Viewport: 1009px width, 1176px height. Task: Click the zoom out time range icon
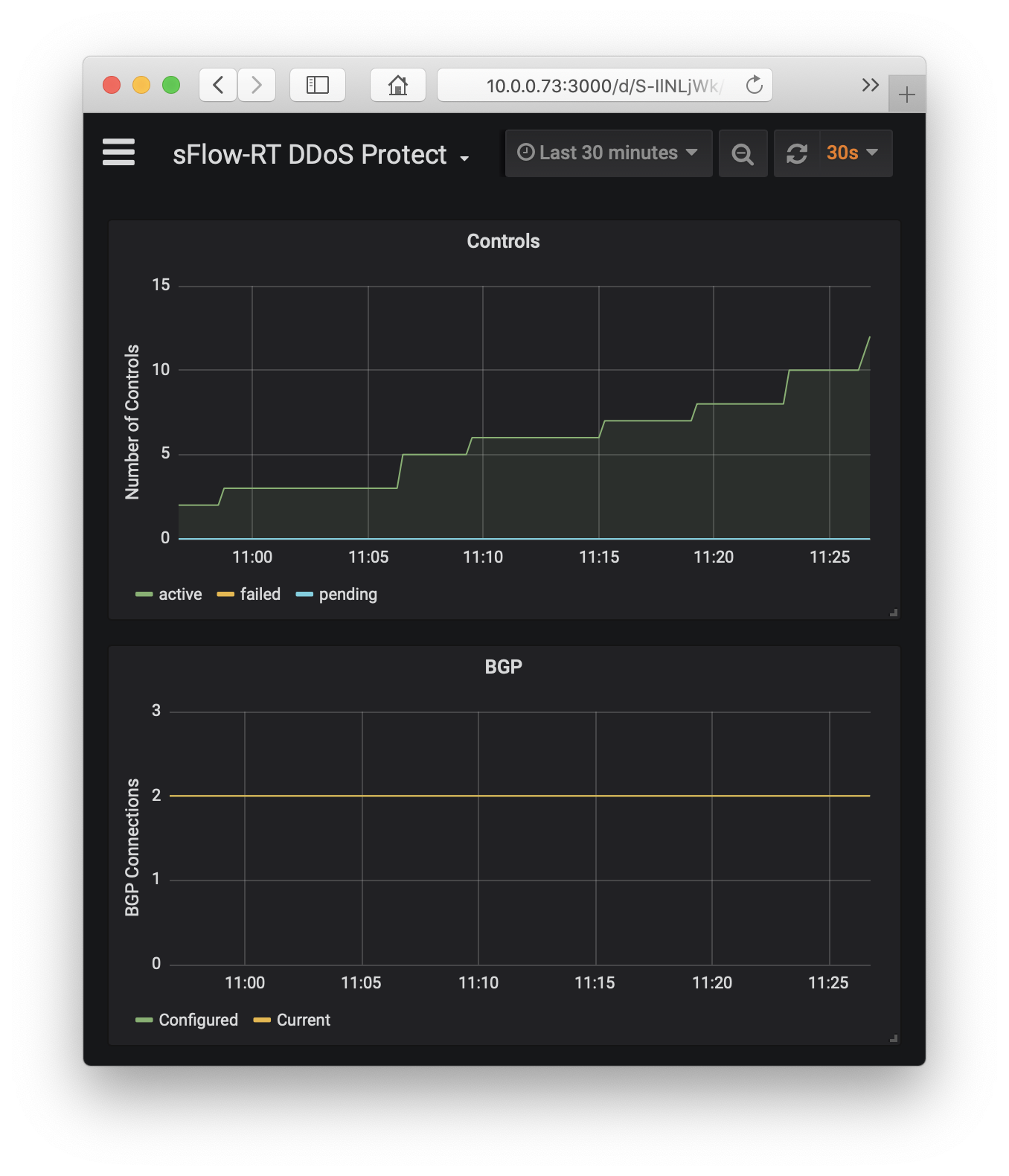pyautogui.click(x=743, y=153)
